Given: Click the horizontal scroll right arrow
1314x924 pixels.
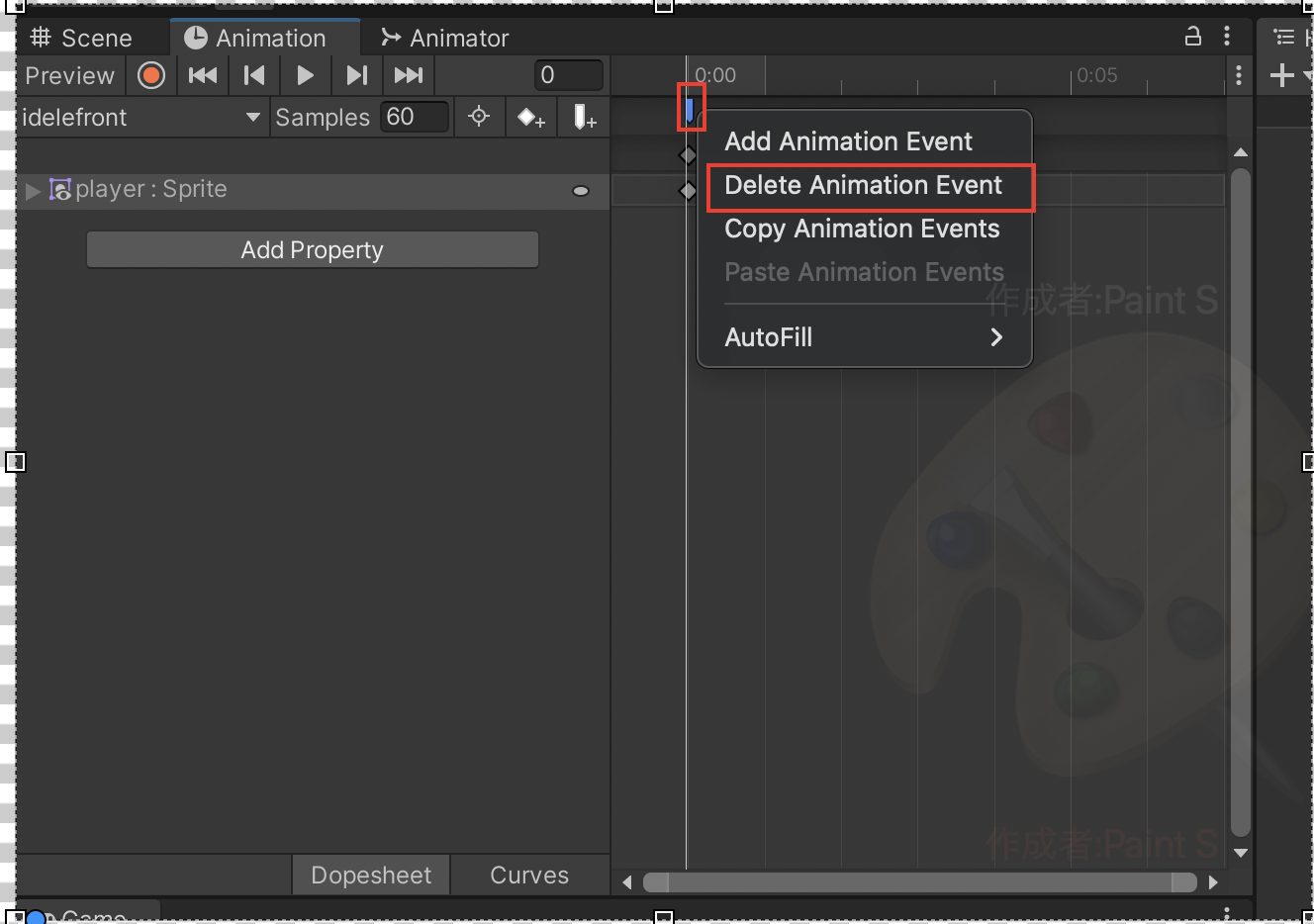Looking at the screenshot, I should (1213, 881).
